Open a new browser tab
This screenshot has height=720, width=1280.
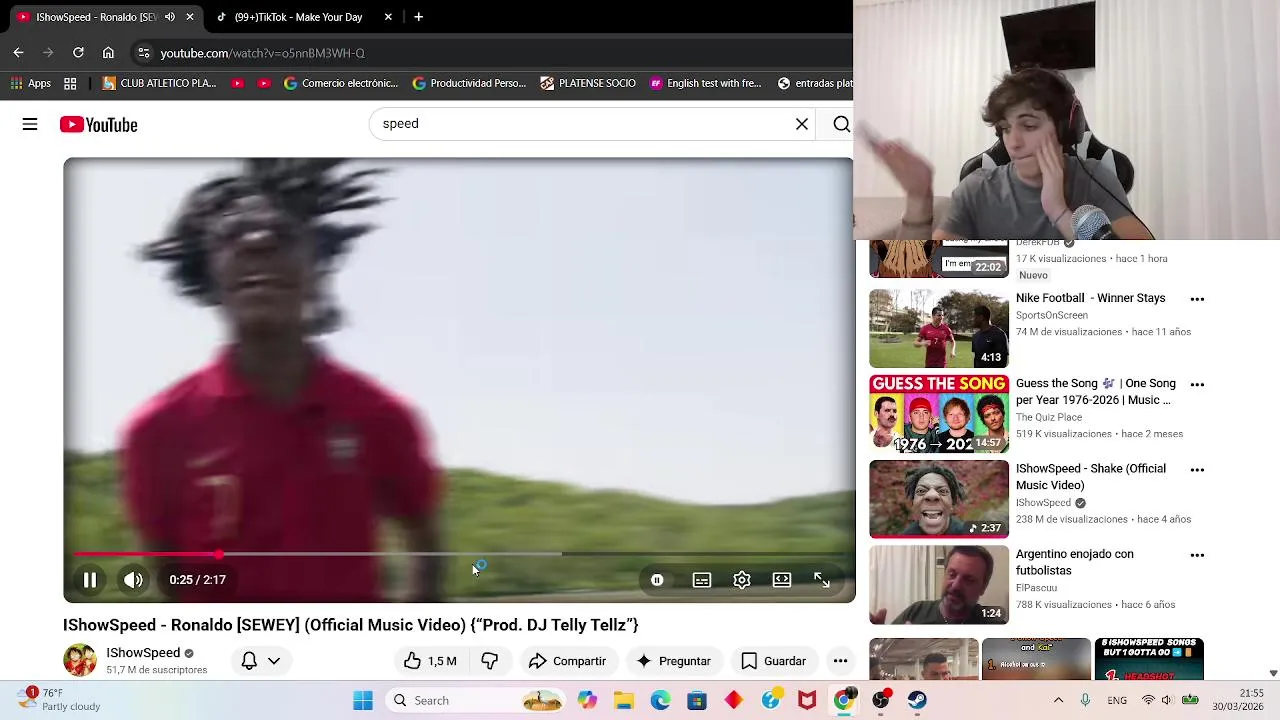pos(418,17)
